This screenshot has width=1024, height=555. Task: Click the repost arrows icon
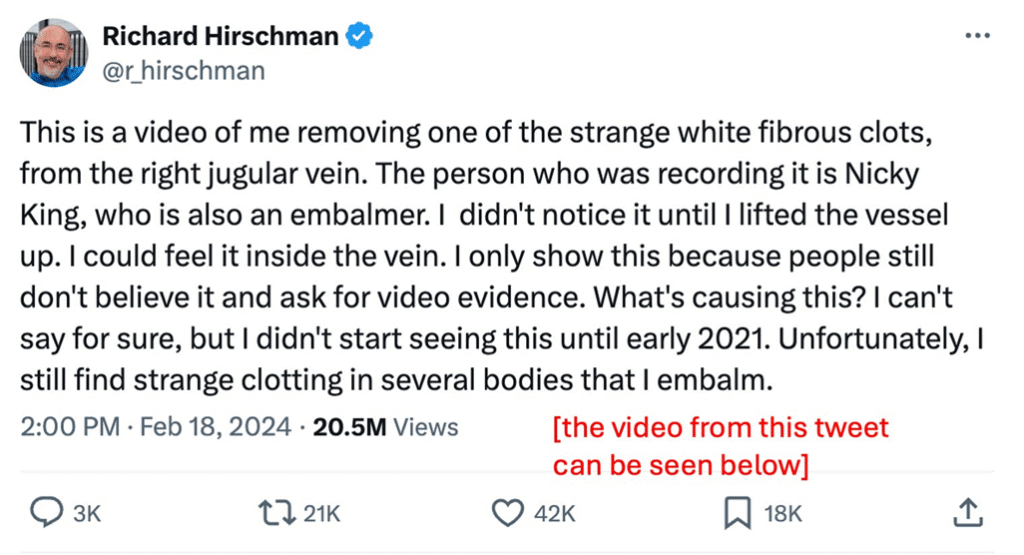(x=278, y=513)
